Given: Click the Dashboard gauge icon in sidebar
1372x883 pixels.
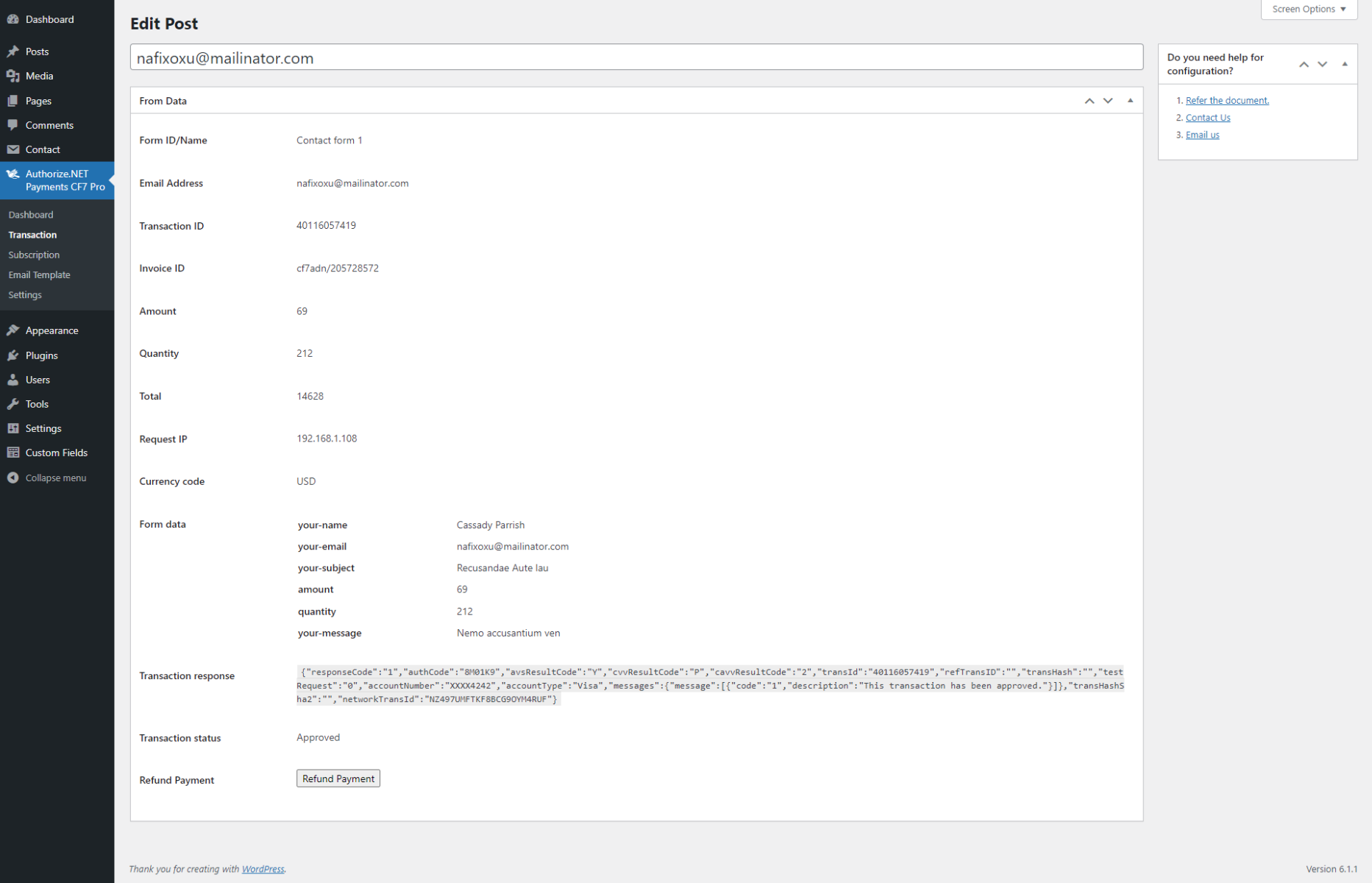Looking at the screenshot, I should [13, 19].
